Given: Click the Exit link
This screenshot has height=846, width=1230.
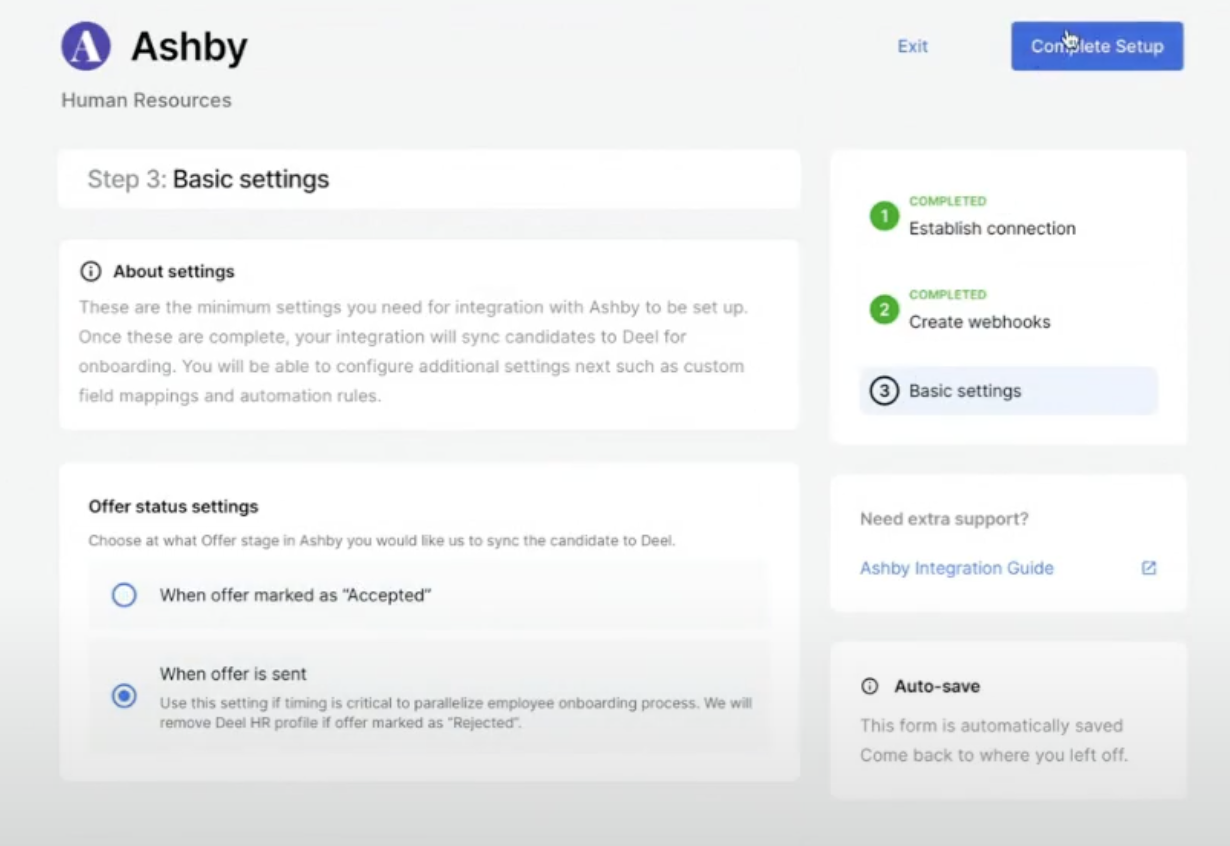Looking at the screenshot, I should [x=913, y=46].
